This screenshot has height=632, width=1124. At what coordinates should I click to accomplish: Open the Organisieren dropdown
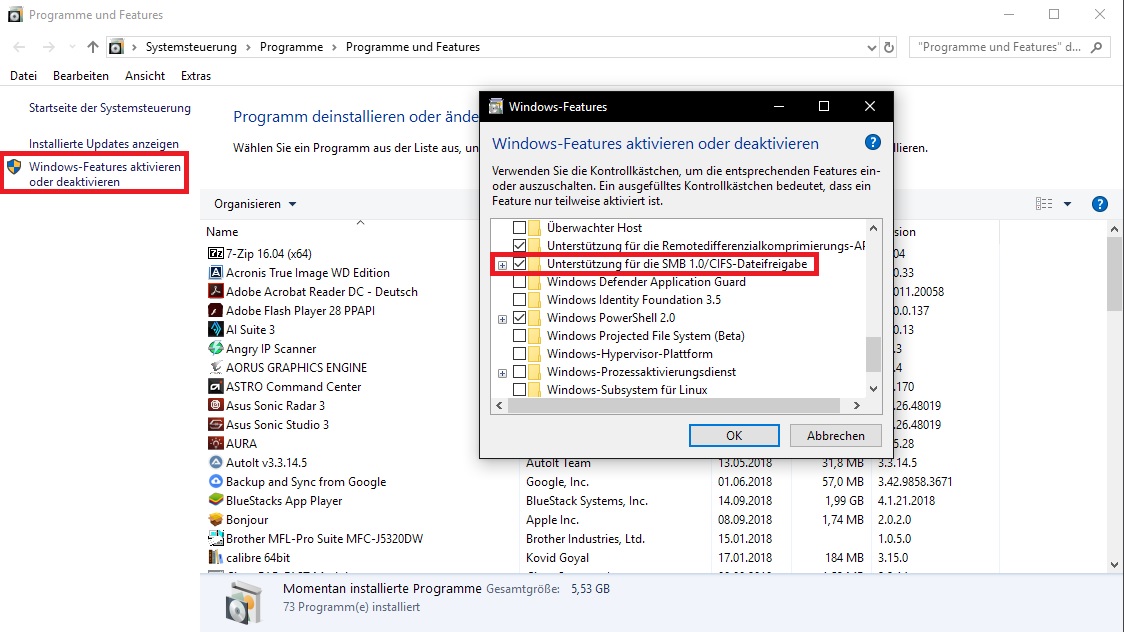coord(255,204)
